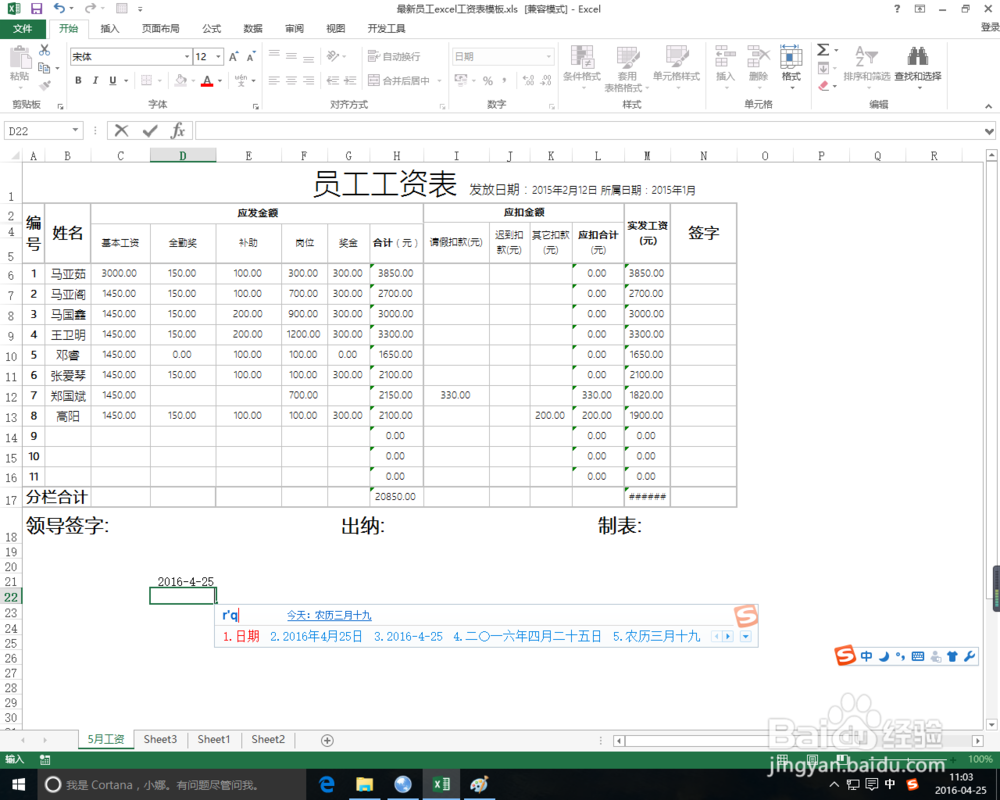The height and width of the screenshot is (800, 1000).
Task: Select column D header
Action: 183,156
